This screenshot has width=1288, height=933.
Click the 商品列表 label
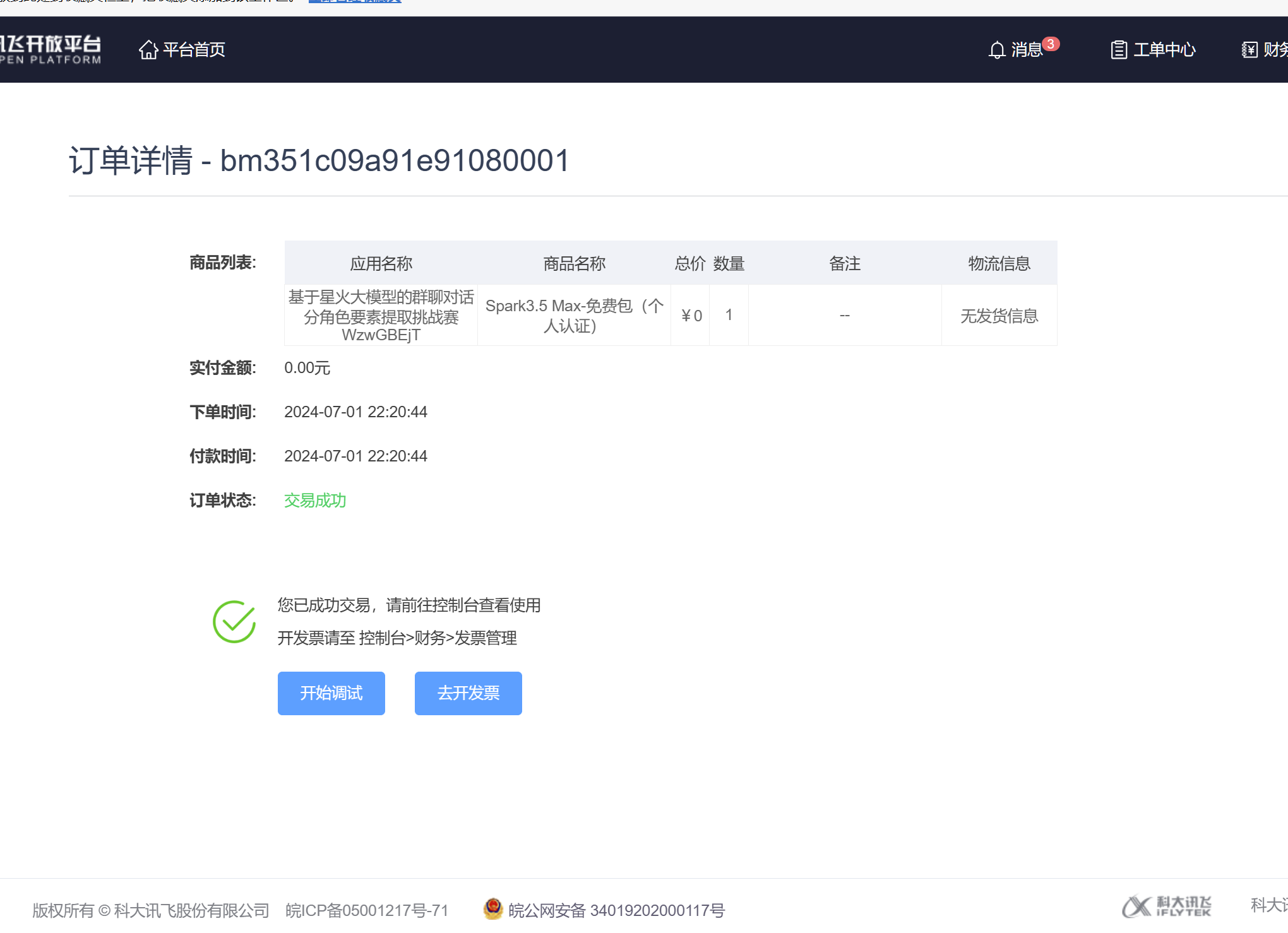click(223, 263)
